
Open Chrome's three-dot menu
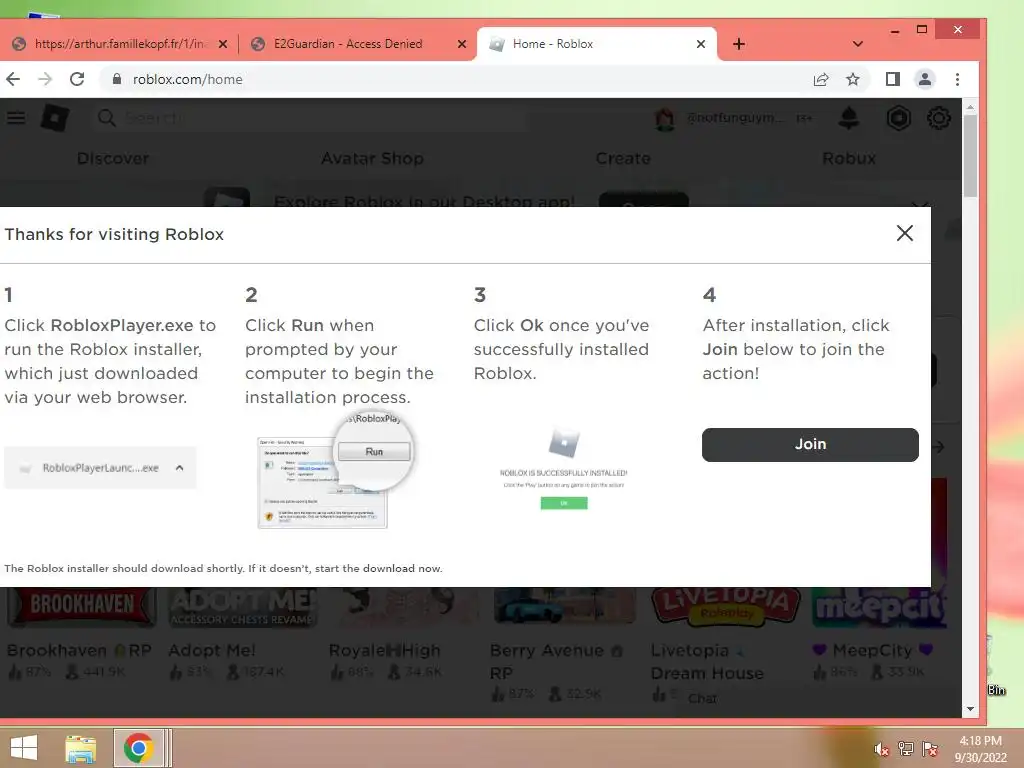[957, 79]
